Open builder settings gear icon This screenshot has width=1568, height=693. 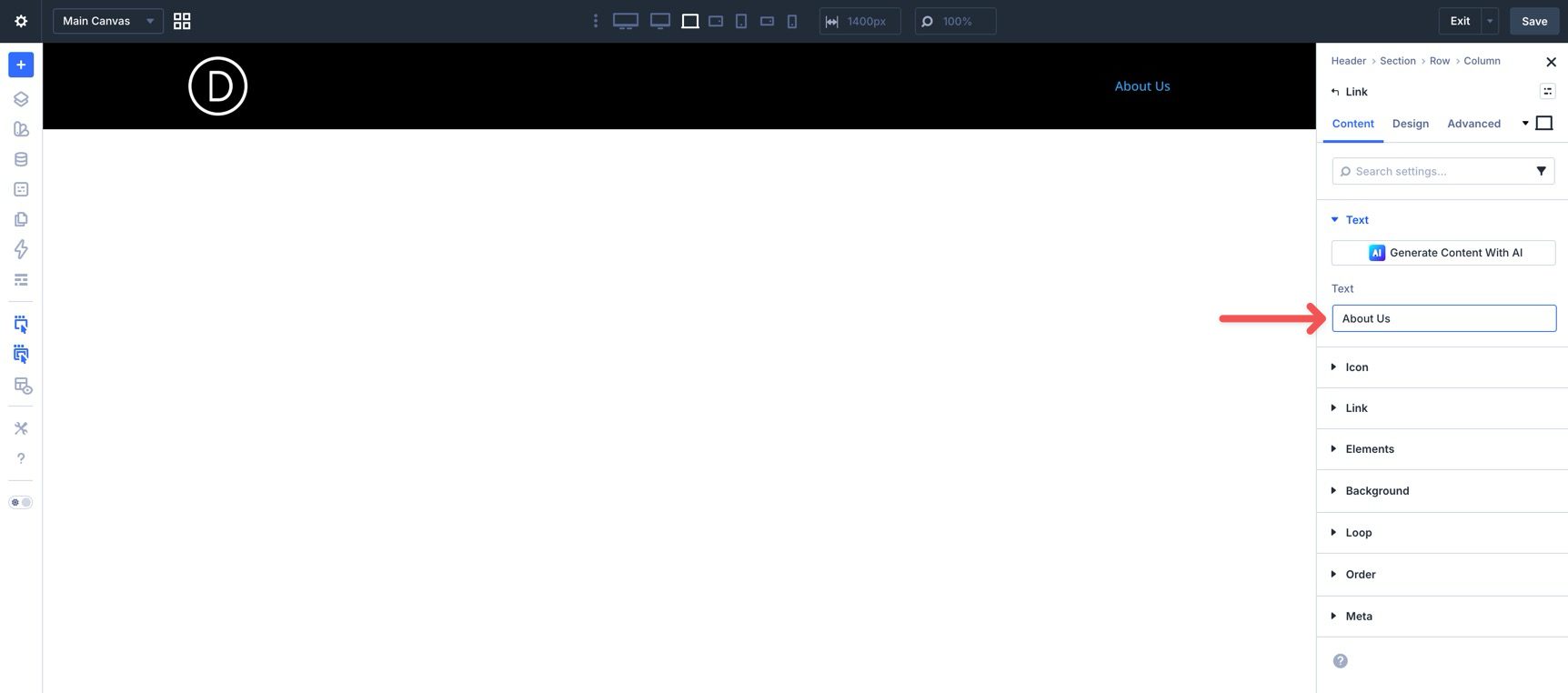pos(21,21)
